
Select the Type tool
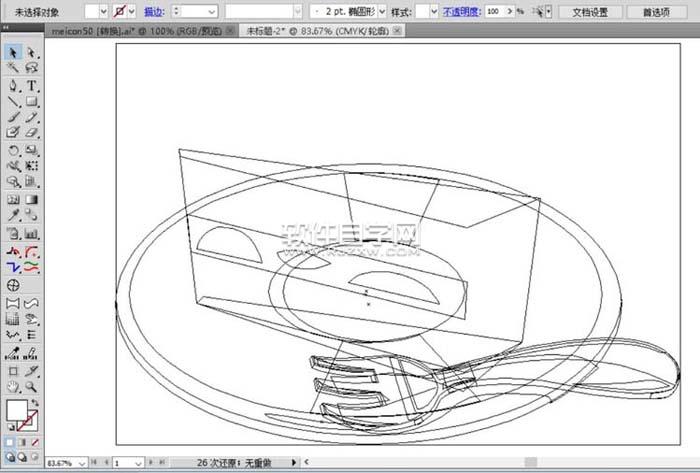point(31,85)
